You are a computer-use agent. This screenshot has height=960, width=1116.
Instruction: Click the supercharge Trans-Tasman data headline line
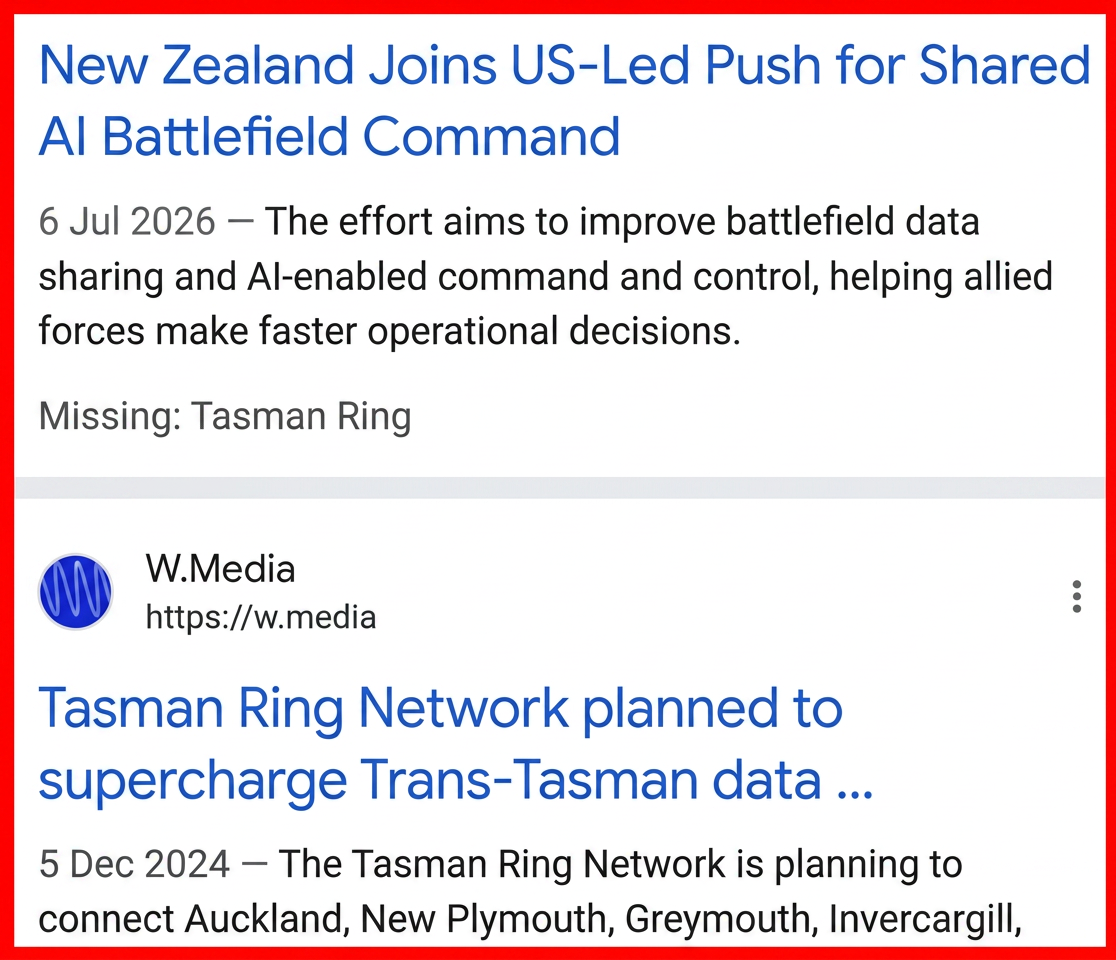point(456,781)
